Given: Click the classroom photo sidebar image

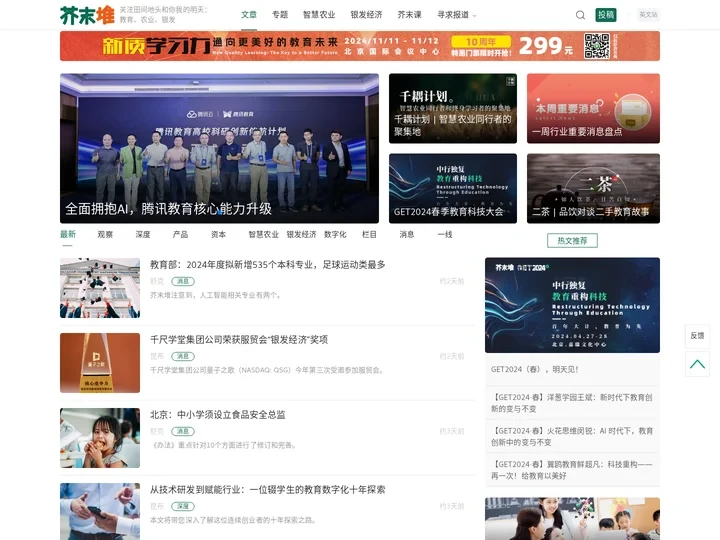Looking at the screenshot, I should 572,519.
